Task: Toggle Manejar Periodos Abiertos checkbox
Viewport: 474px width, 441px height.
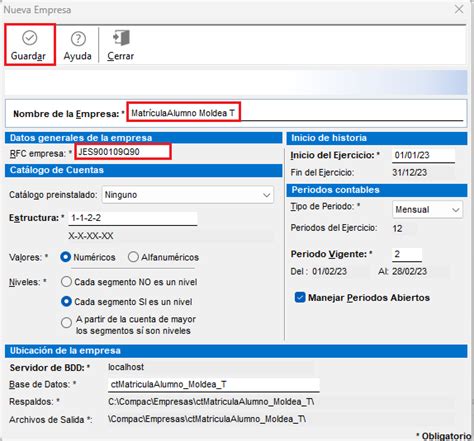Action: [300, 297]
